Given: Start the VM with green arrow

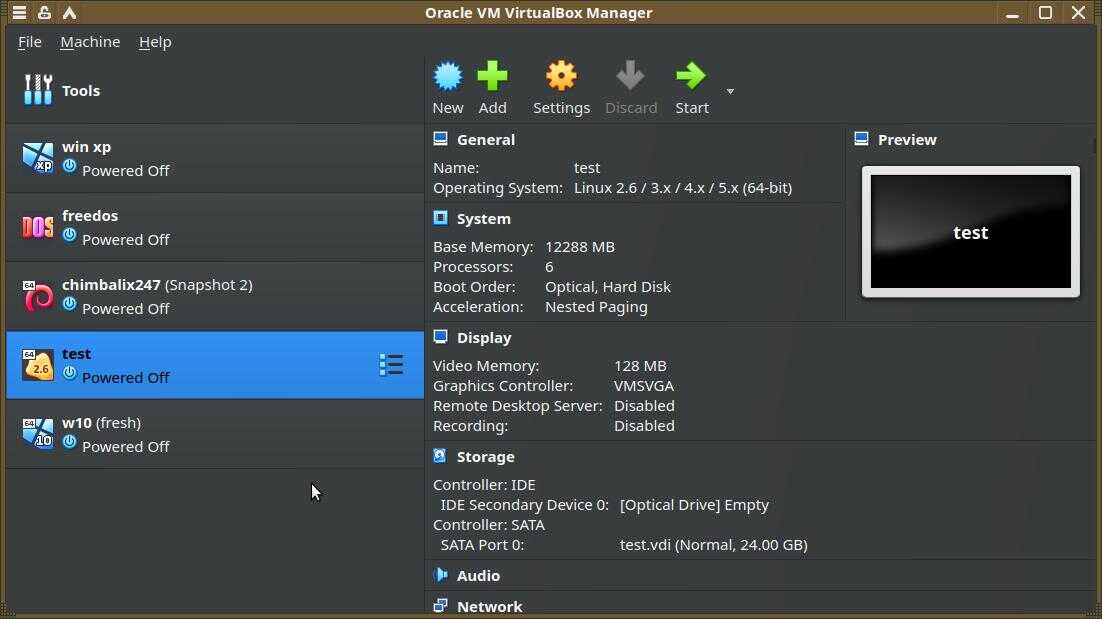Looking at the screenshot, I should [x=691, y=76].
